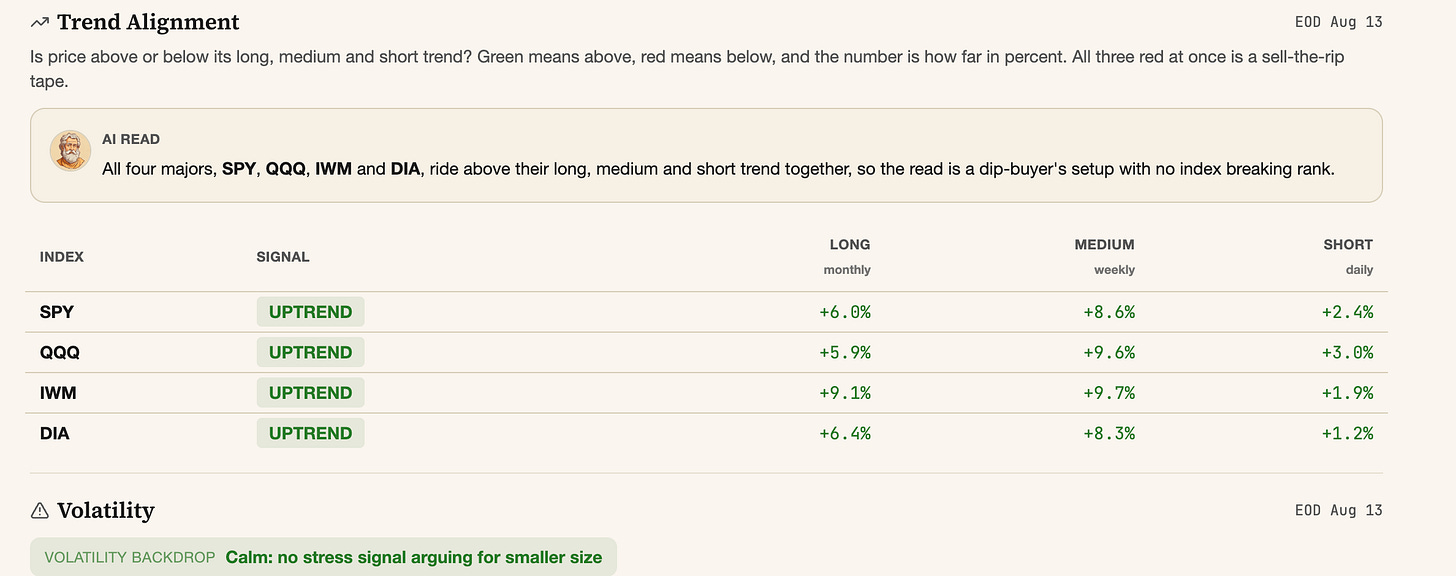The width and height of the screenshot is (1456, 576).
Task: Click the SHORT daily column header
Action: [x=1348, y=256]
